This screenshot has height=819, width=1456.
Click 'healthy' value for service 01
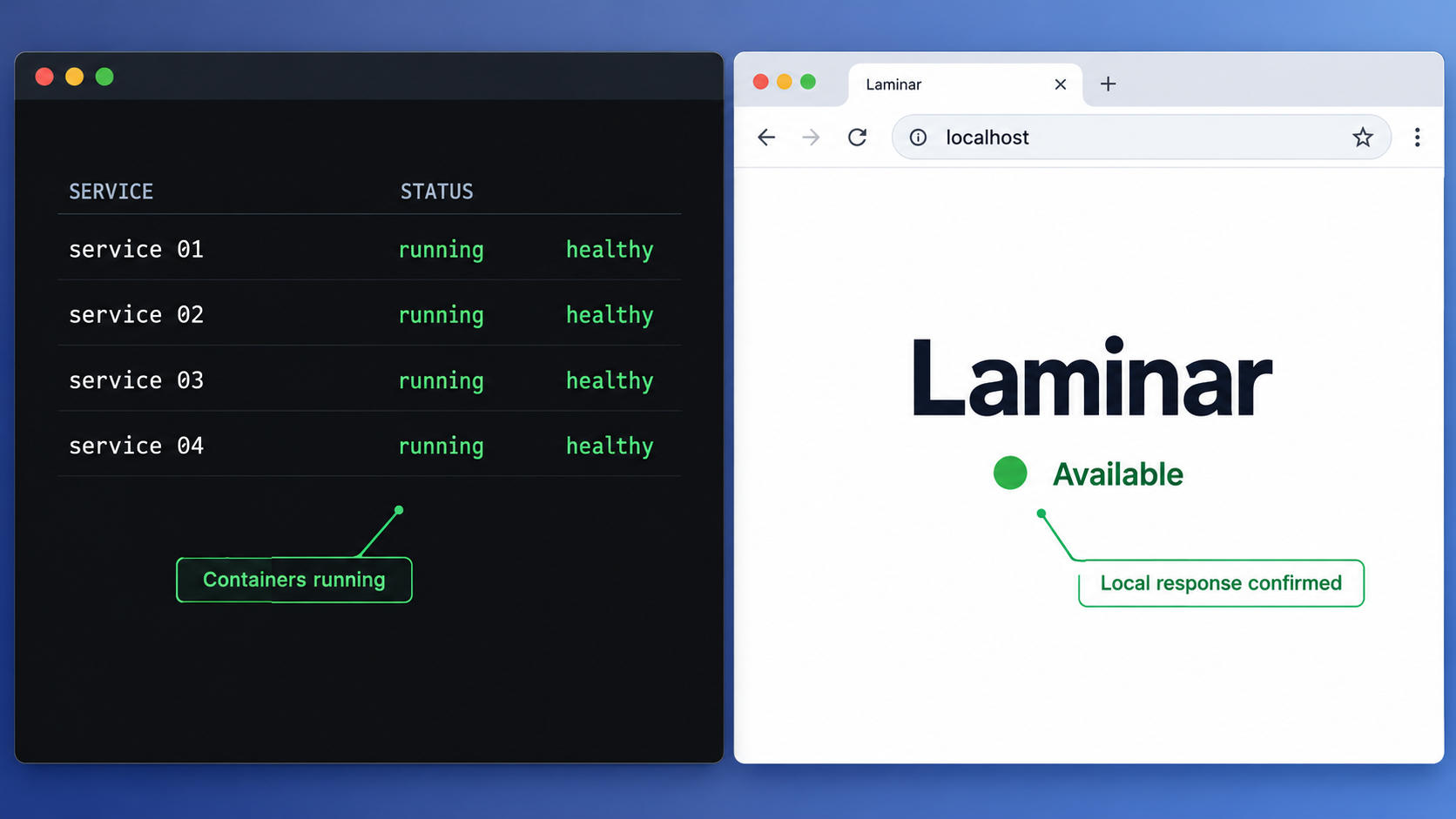[610, 251]
